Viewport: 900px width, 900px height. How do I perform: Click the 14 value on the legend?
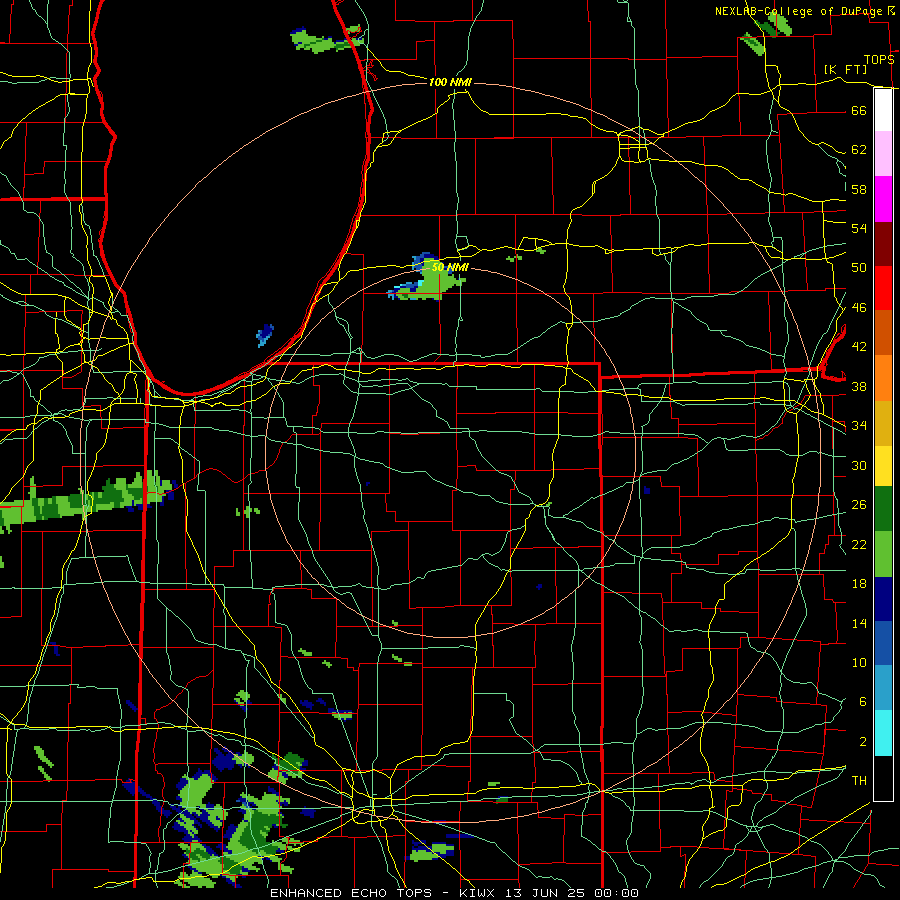(859, 623)
